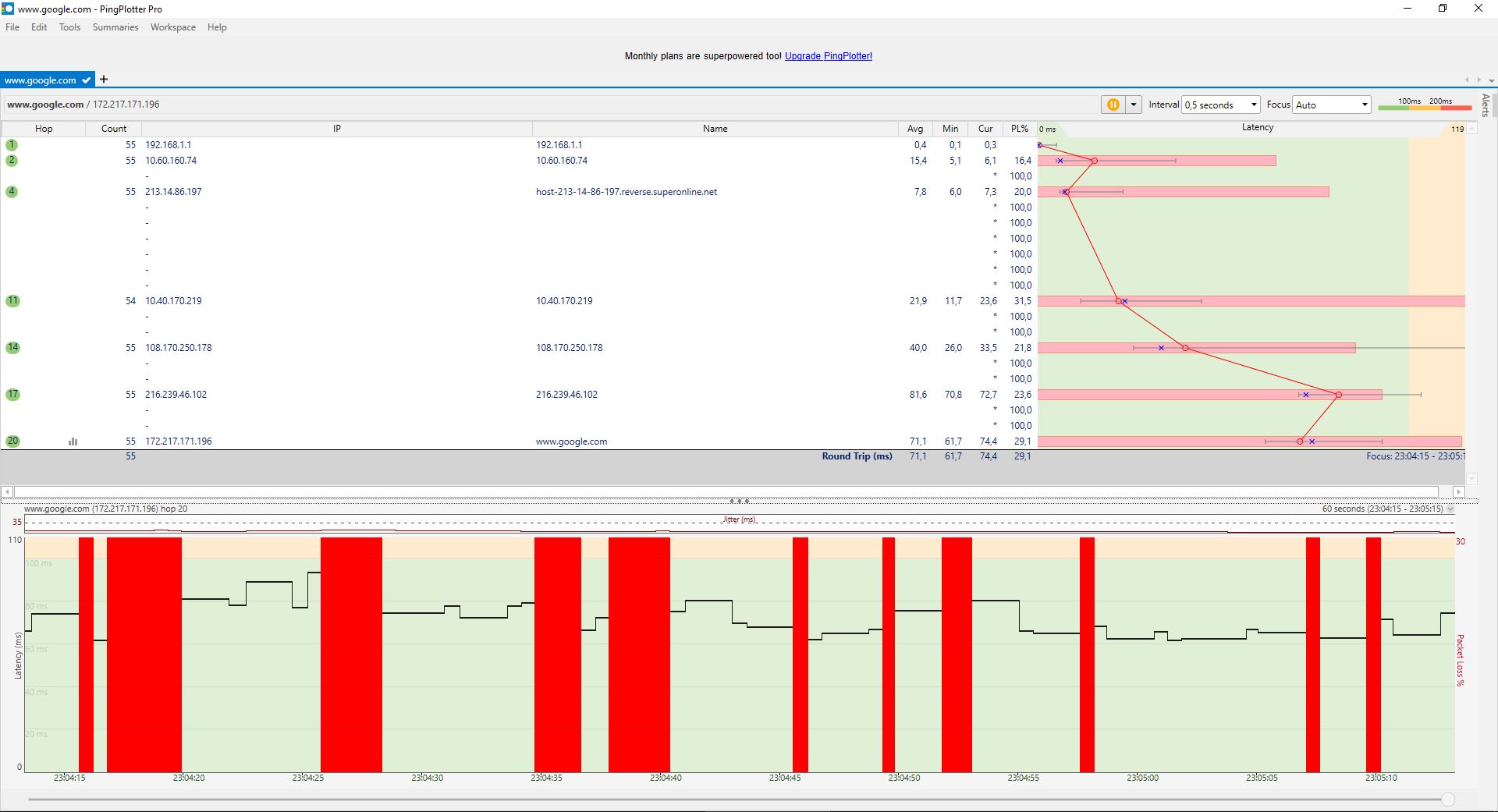Open the Summaries menu
Screen dimensions: 1498x812
pos(115,27)
